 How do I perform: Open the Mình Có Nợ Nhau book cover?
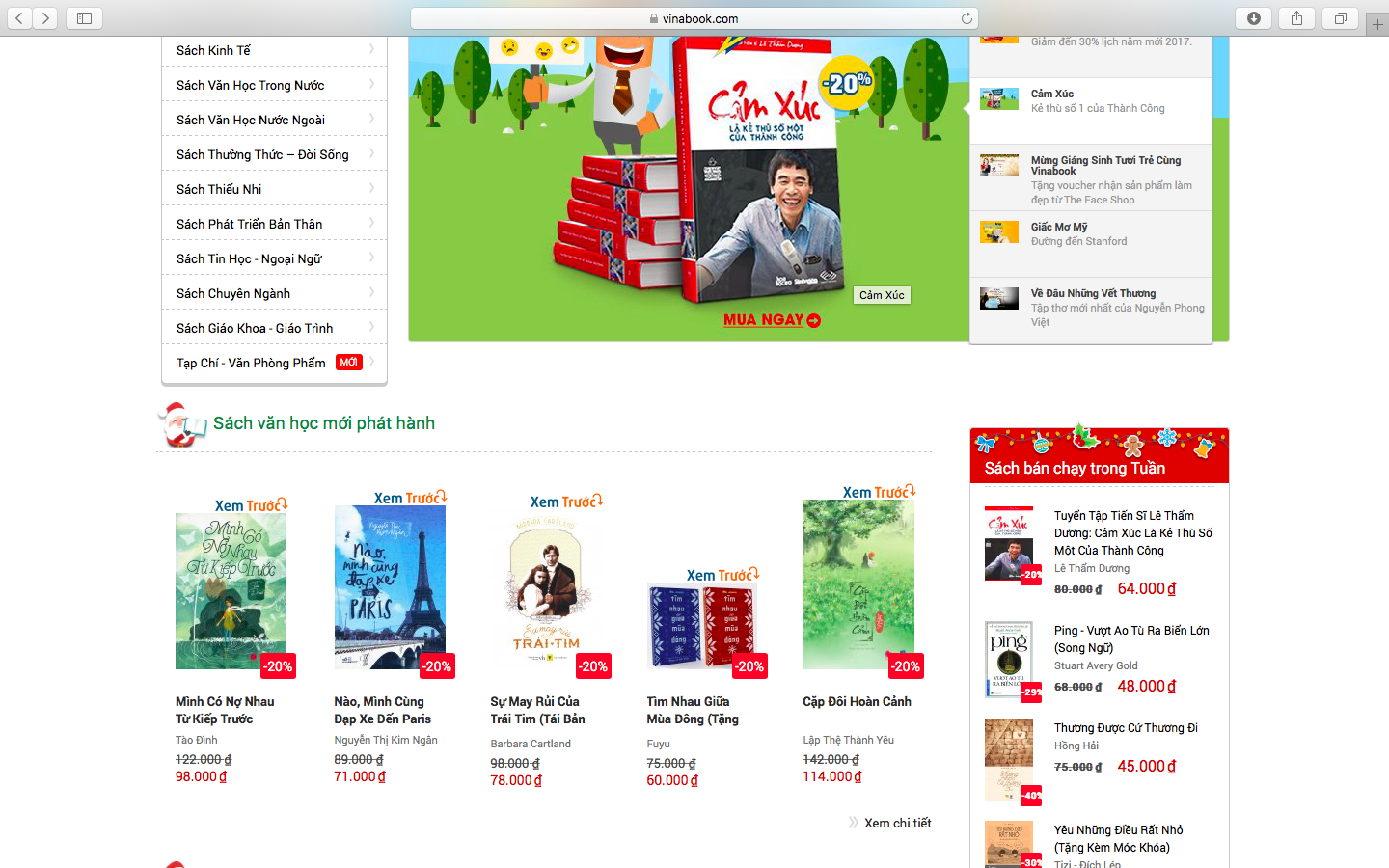point(231,590)
